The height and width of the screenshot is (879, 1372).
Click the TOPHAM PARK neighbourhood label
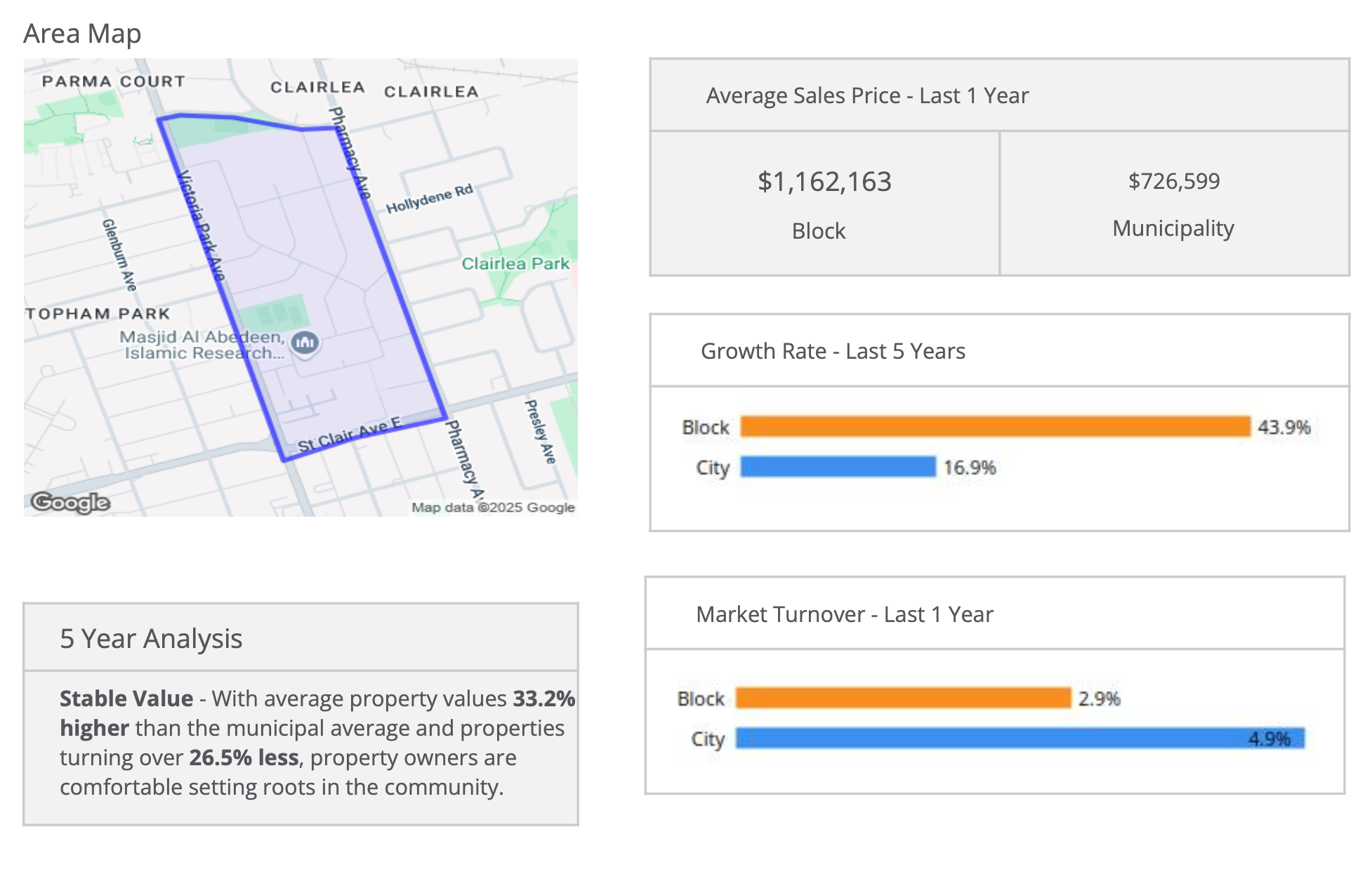[x=98, y=314]
